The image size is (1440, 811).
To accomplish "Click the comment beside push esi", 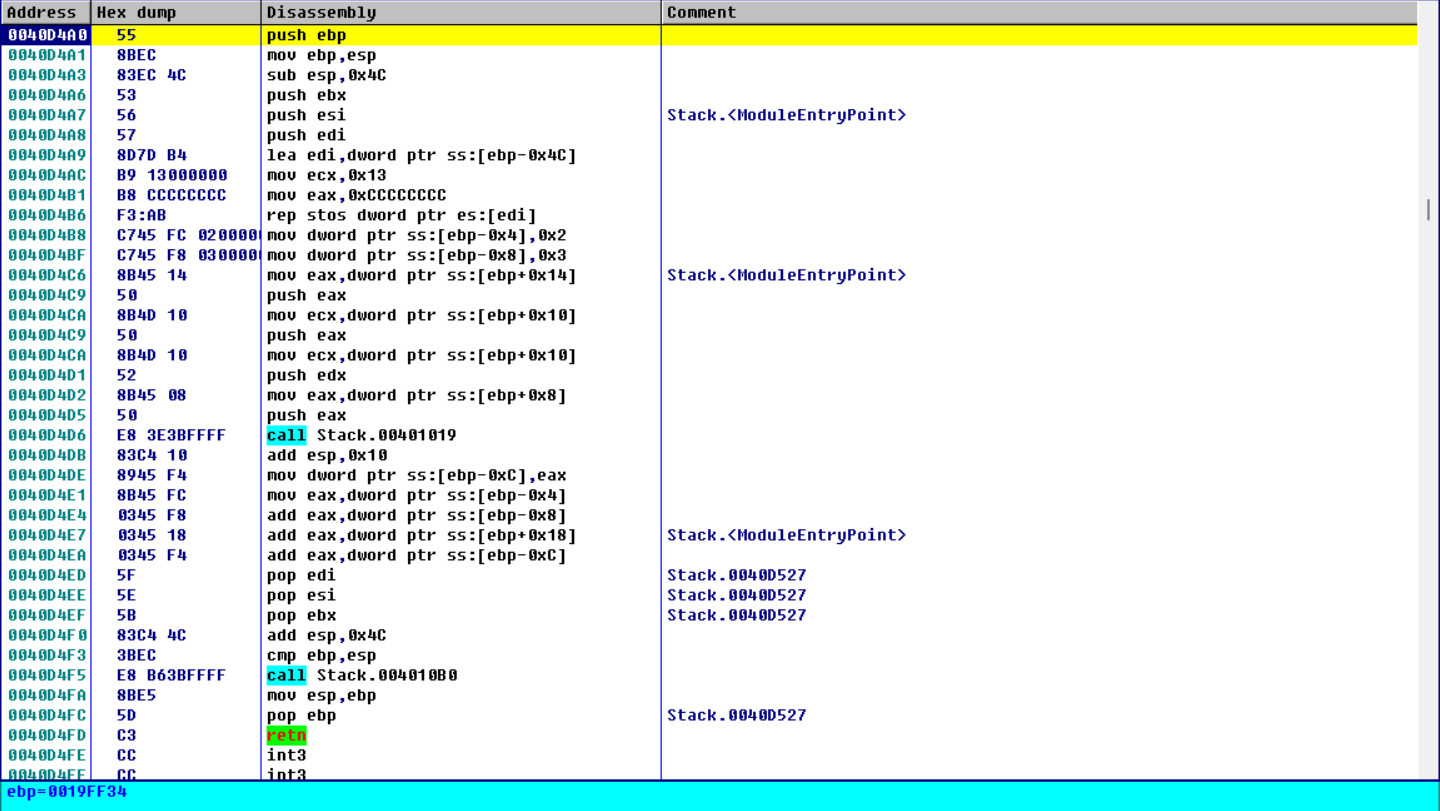I will [x=786, y=115].
